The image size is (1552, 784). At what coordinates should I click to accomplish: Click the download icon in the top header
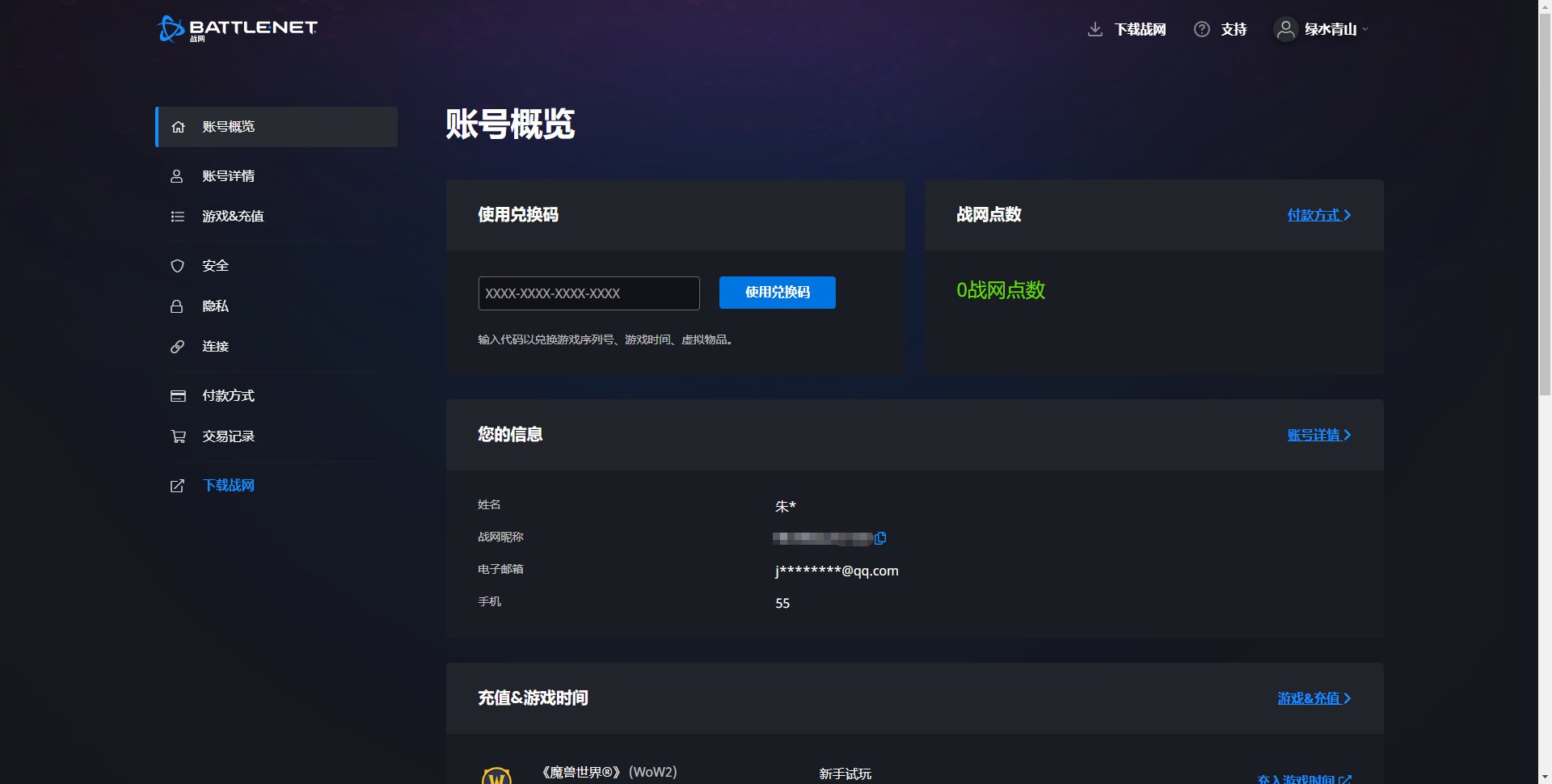(1095, 29)
